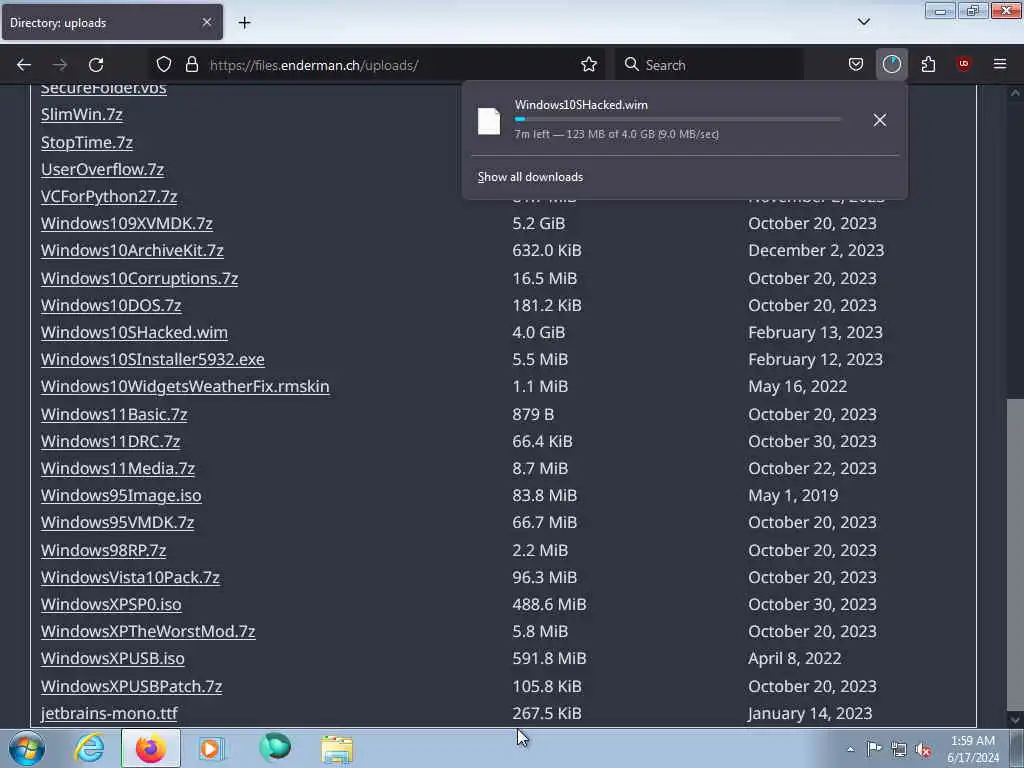The height and width of the screenshot is (768, 1024).
Task: Select the Directory: uploads tab
Action: (112, 23)
